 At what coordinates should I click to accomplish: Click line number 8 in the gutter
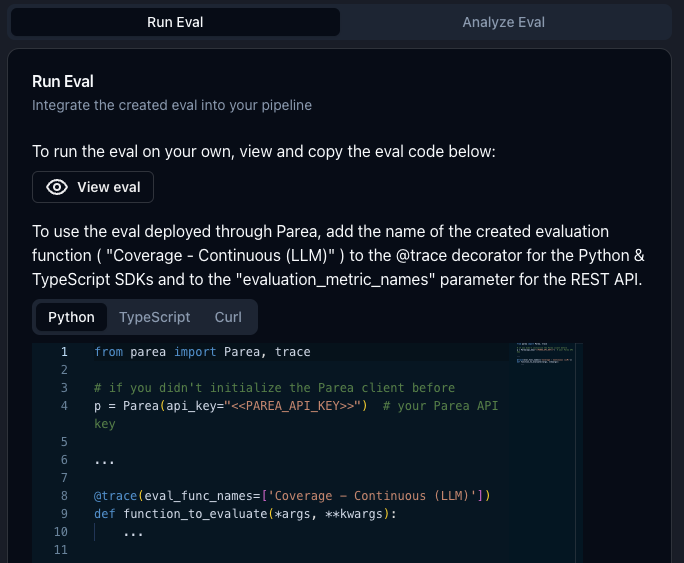[x=64, y=496]
